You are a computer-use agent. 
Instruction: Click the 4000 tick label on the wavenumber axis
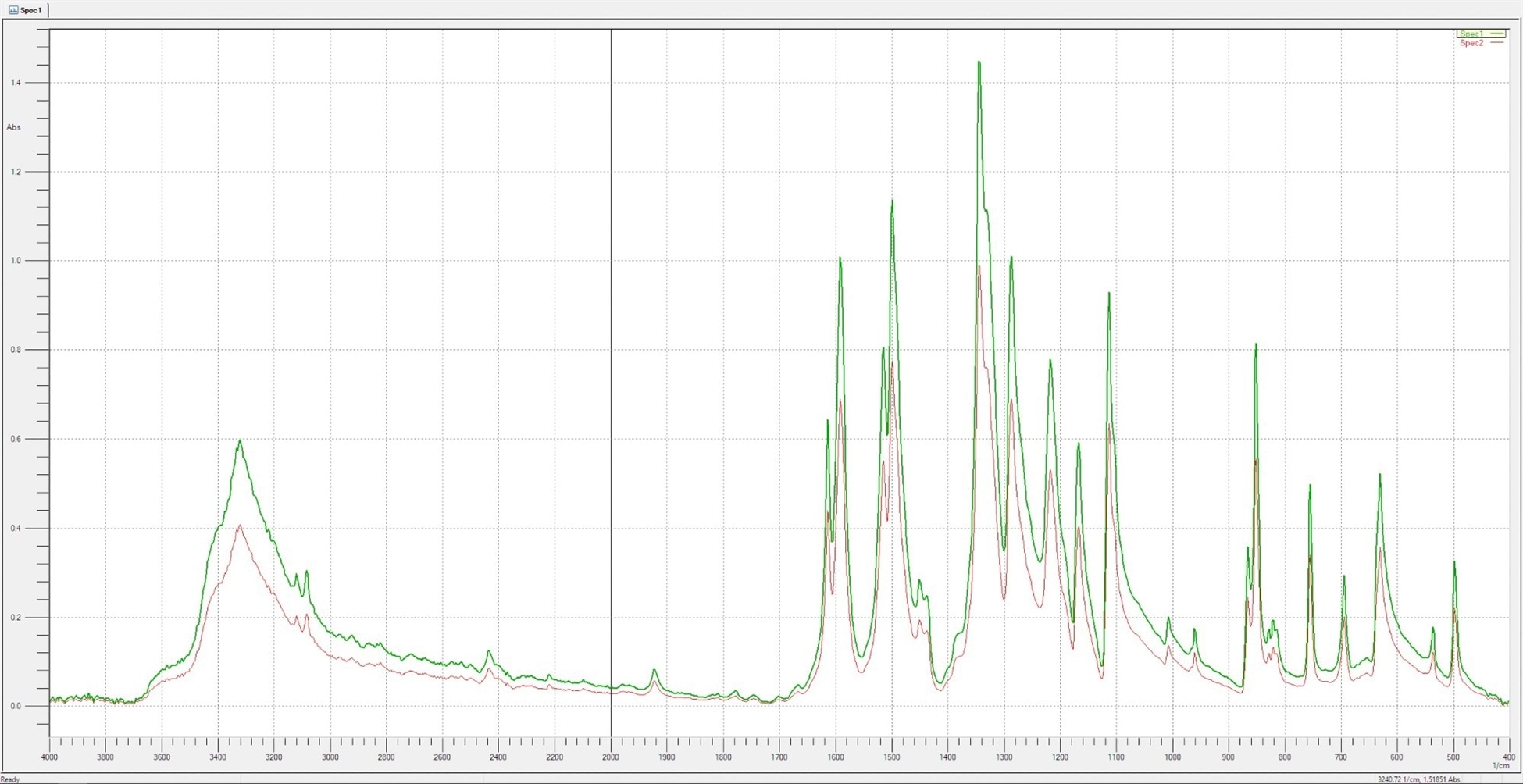(50, 757)
